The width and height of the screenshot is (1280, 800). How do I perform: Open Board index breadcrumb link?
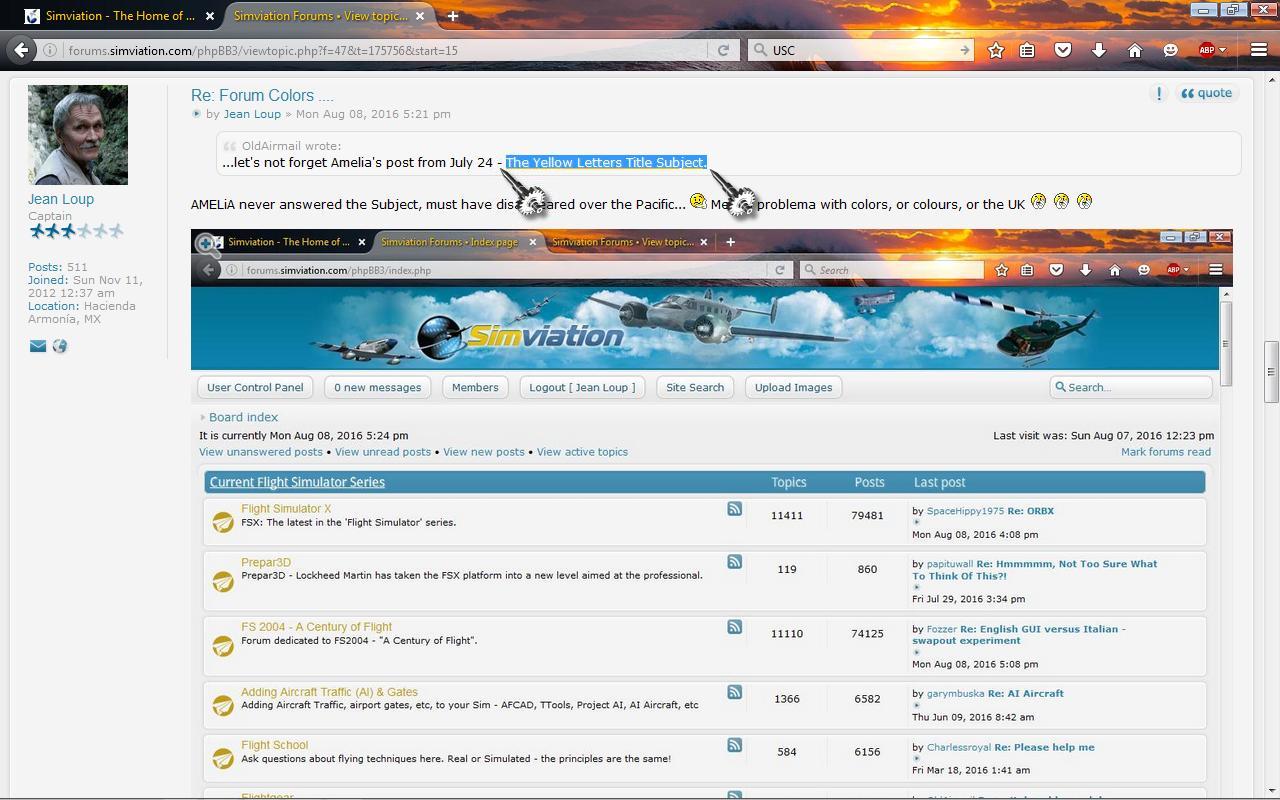[x=243, y=417]
